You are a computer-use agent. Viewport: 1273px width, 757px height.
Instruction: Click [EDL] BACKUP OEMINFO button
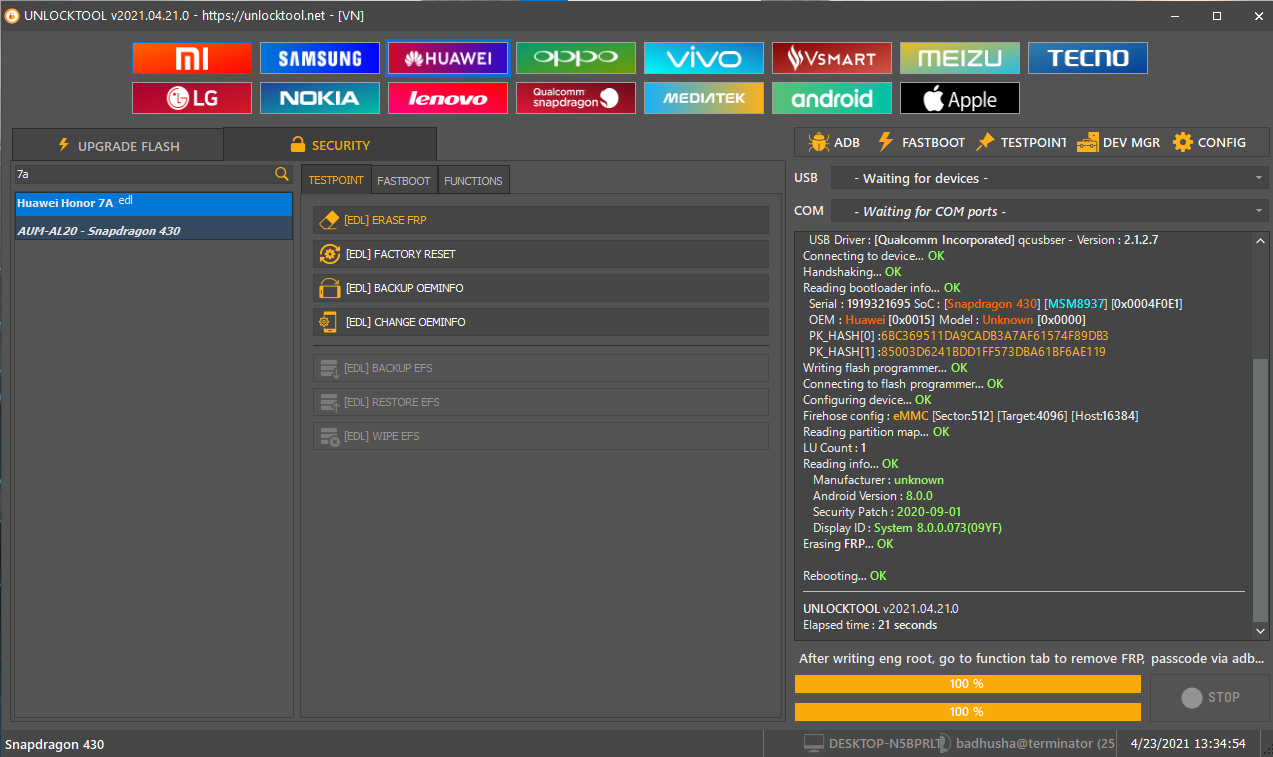[541, 288]
